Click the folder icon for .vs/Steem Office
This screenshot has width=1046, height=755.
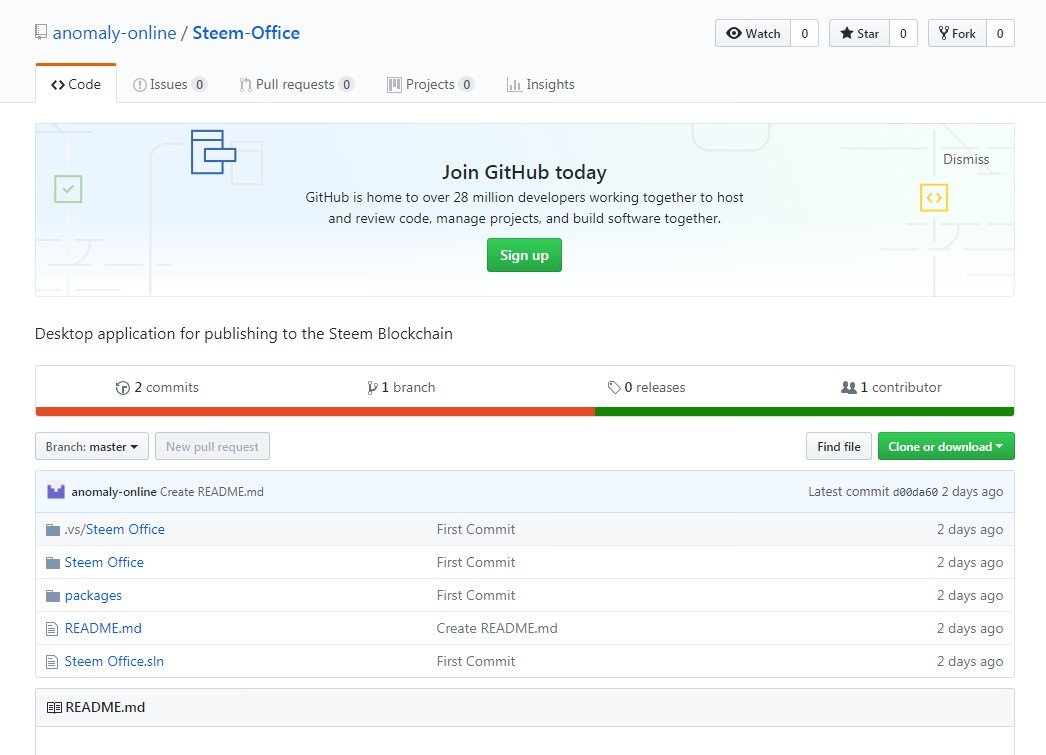[53, 530]
